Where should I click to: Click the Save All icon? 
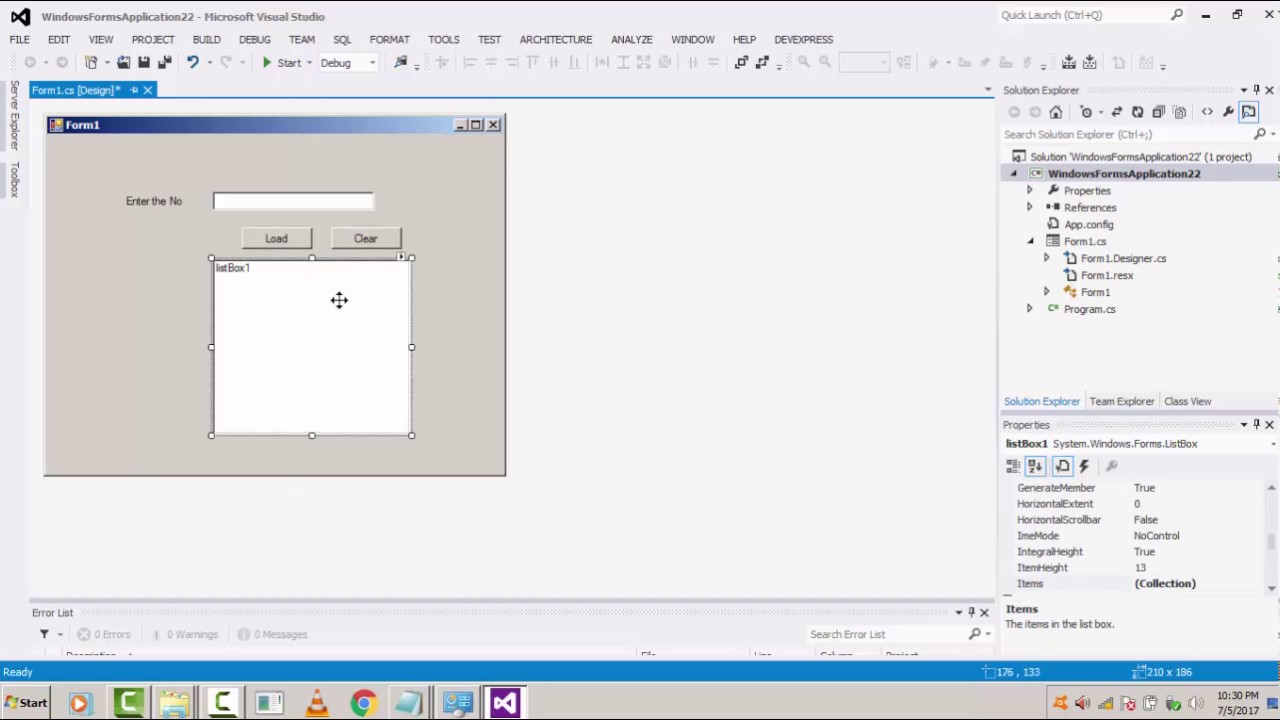tap(166, 62)
